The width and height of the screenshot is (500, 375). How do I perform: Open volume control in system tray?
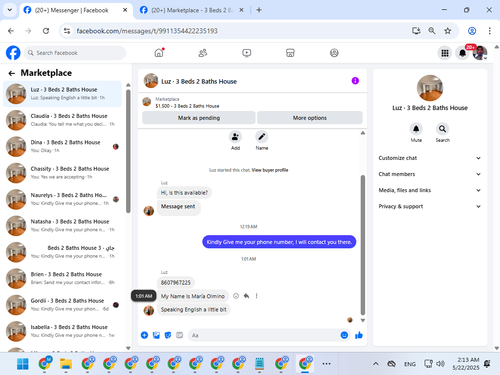440,364
